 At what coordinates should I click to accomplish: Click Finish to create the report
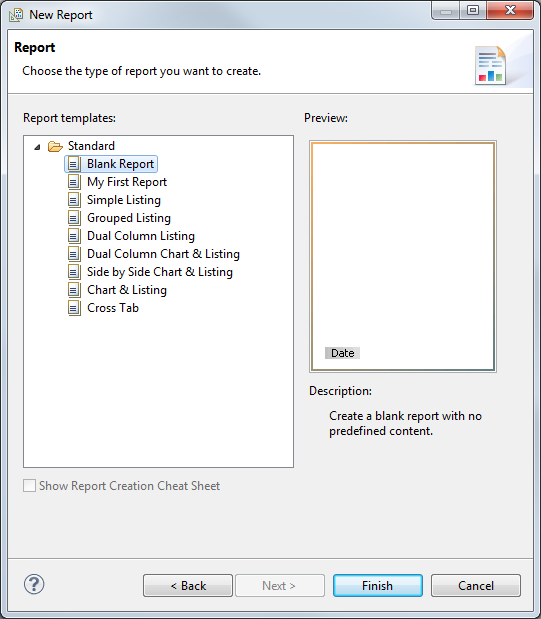click(378, 585)
